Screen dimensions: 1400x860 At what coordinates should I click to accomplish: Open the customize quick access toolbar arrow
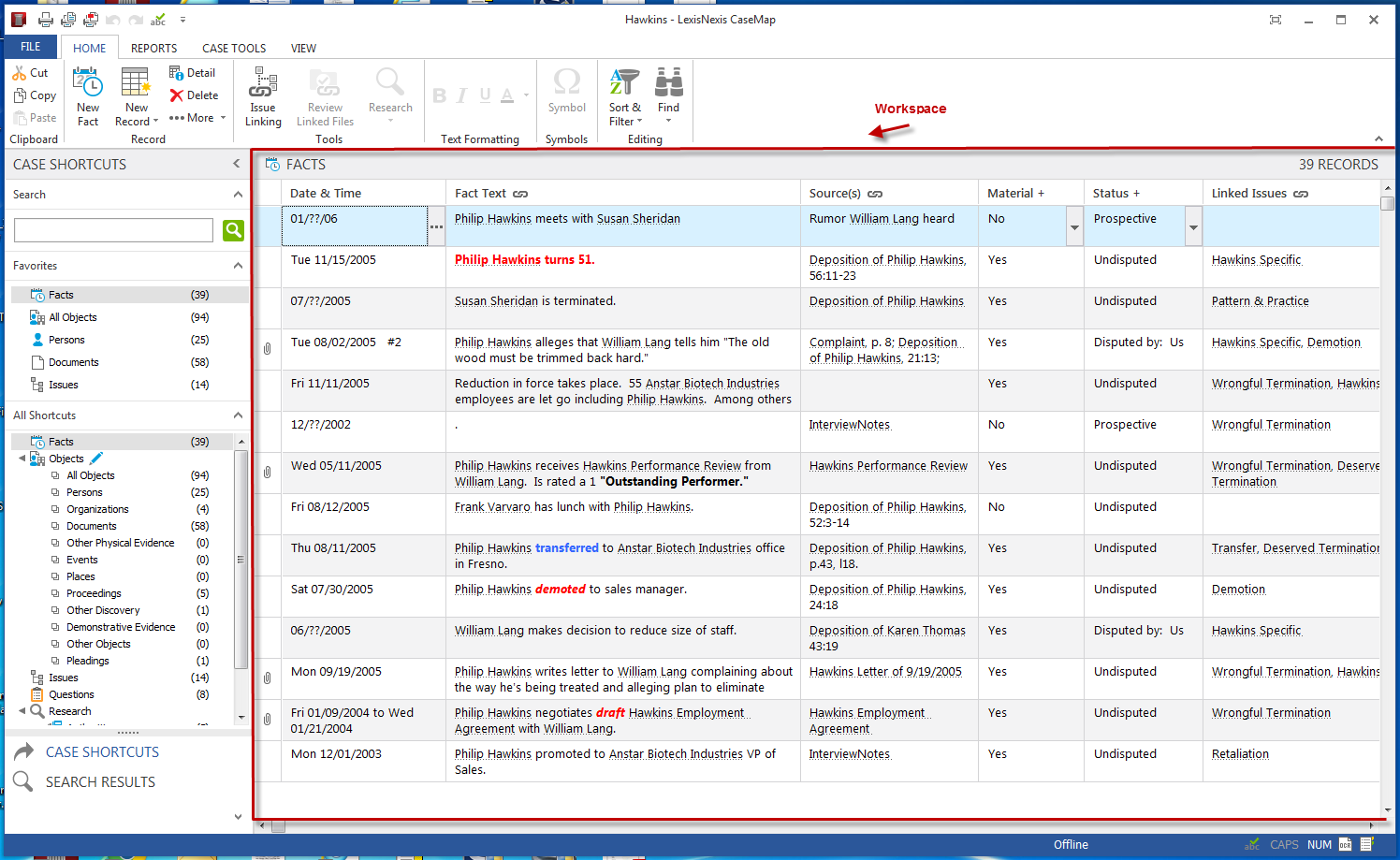pos(182,20)
